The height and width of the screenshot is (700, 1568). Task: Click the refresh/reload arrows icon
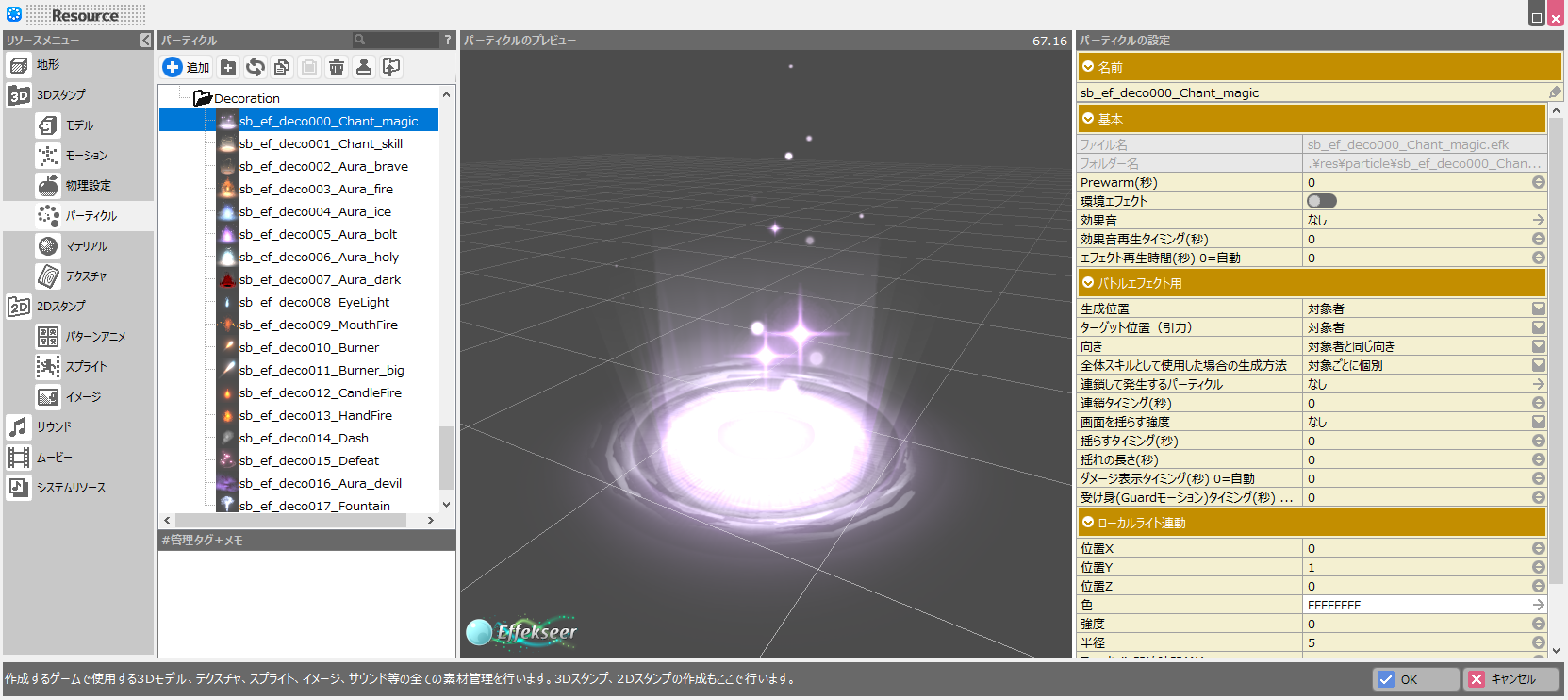(255, 67)
